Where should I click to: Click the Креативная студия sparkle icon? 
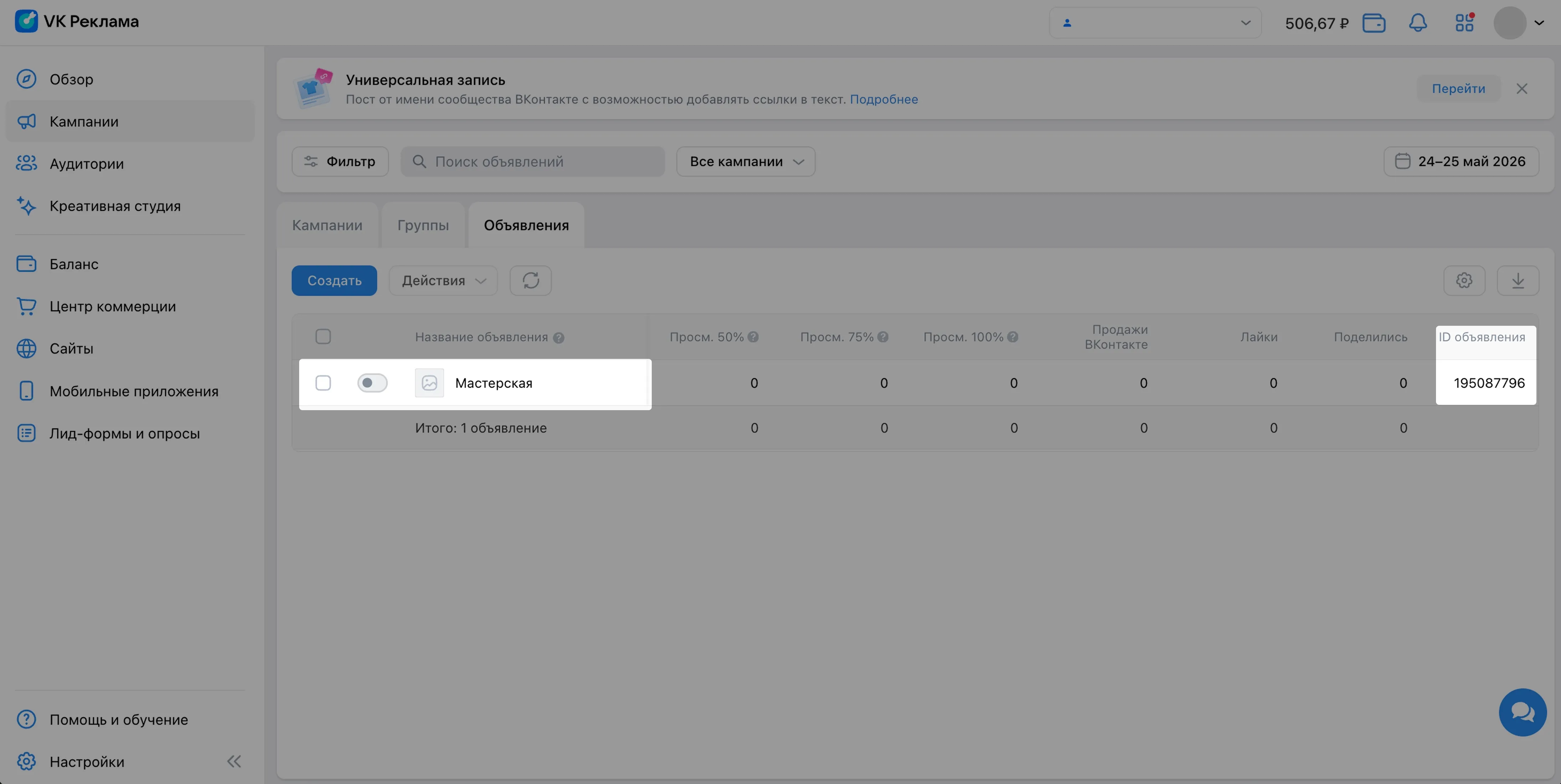(26, 206)
